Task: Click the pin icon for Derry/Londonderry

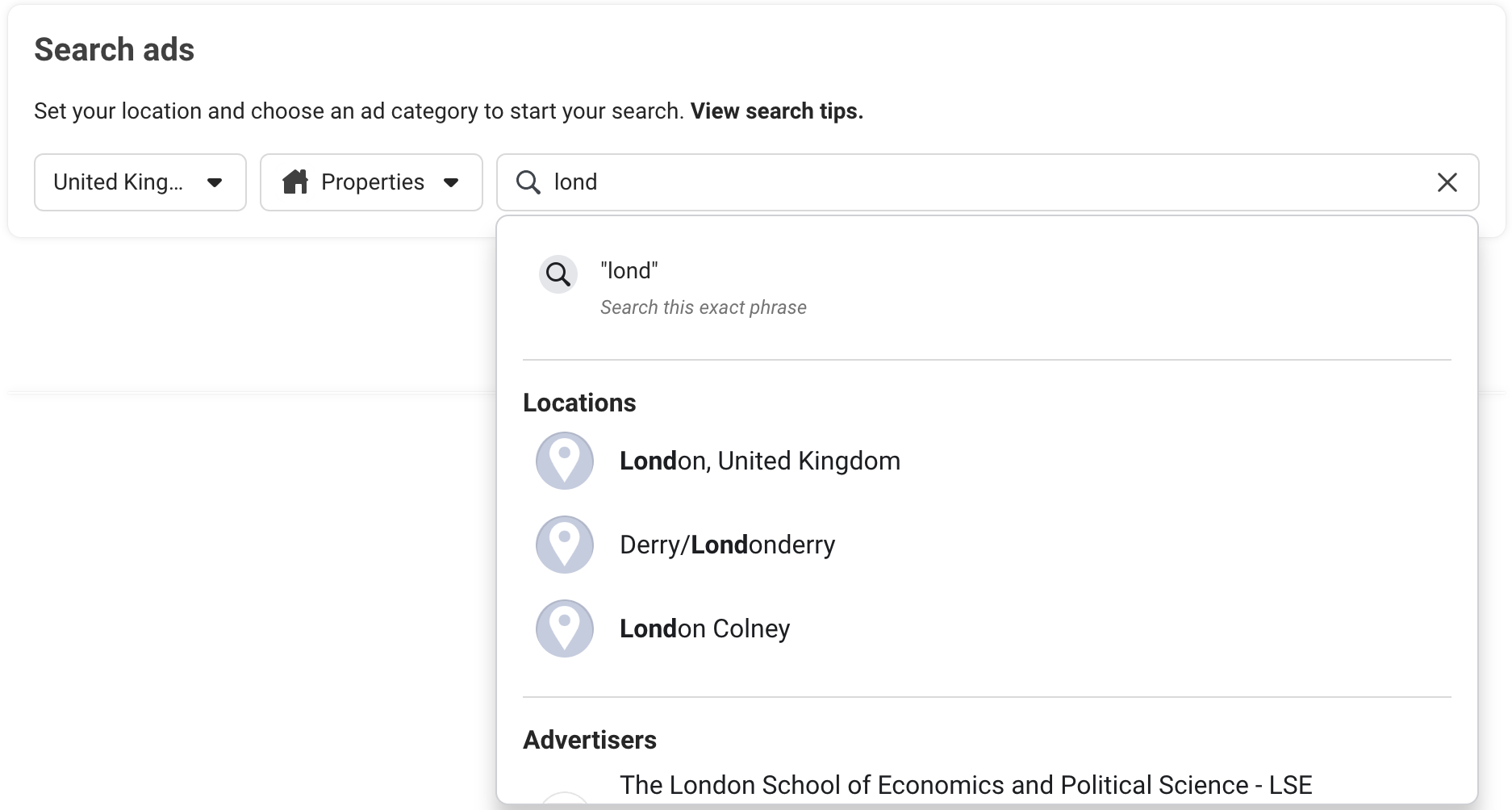Action: pyautogui.click(x=565, y=545)
